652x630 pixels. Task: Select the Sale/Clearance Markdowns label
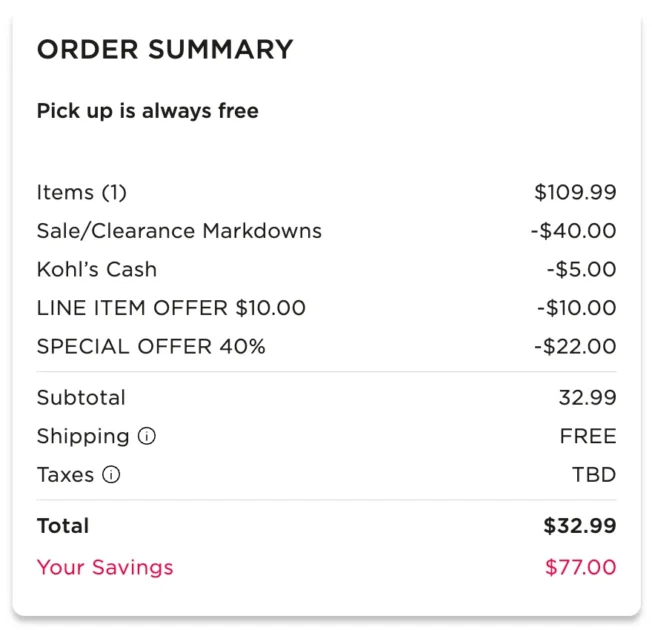179,231
